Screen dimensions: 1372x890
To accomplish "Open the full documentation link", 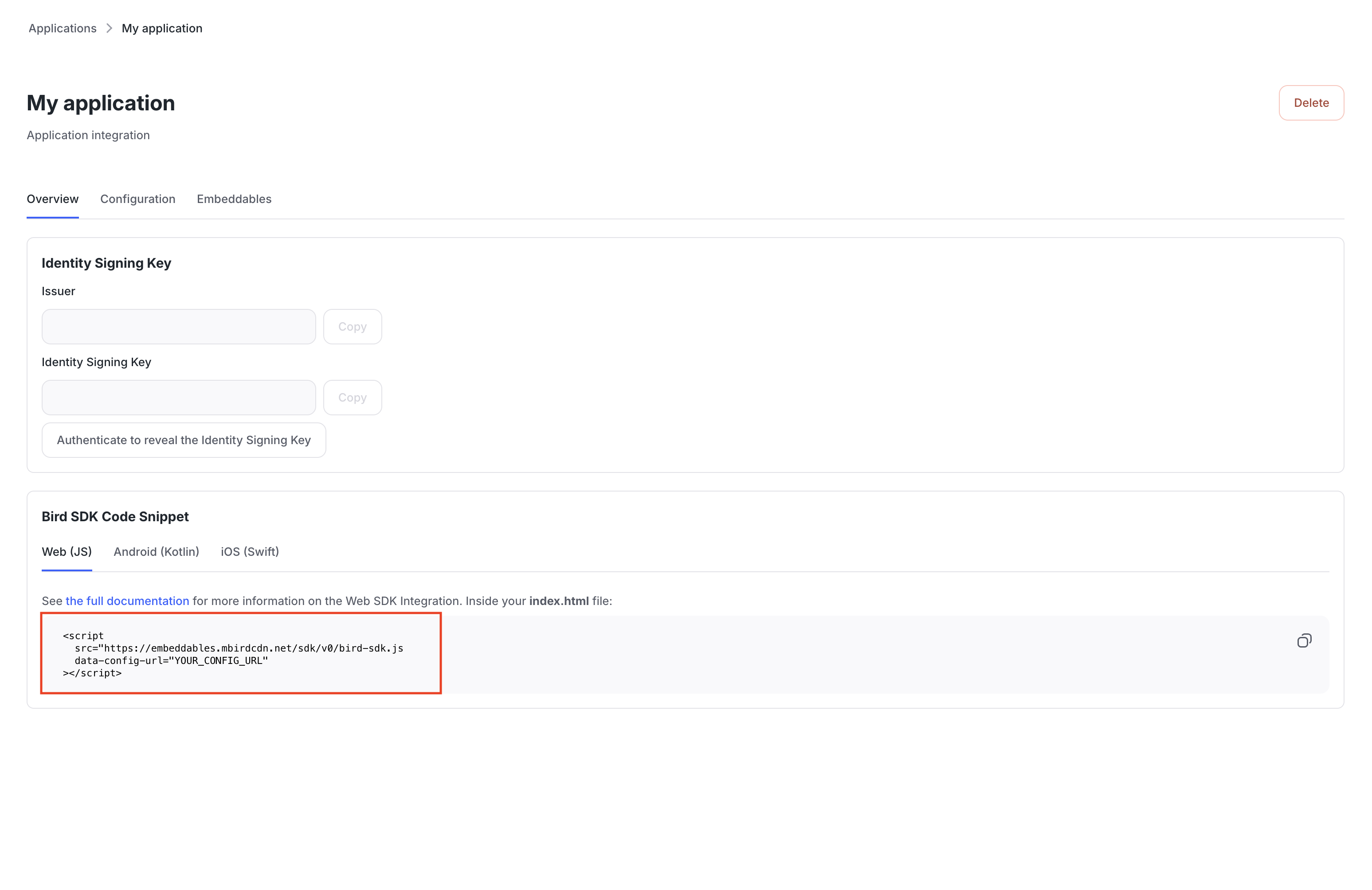I will [127, 601].
